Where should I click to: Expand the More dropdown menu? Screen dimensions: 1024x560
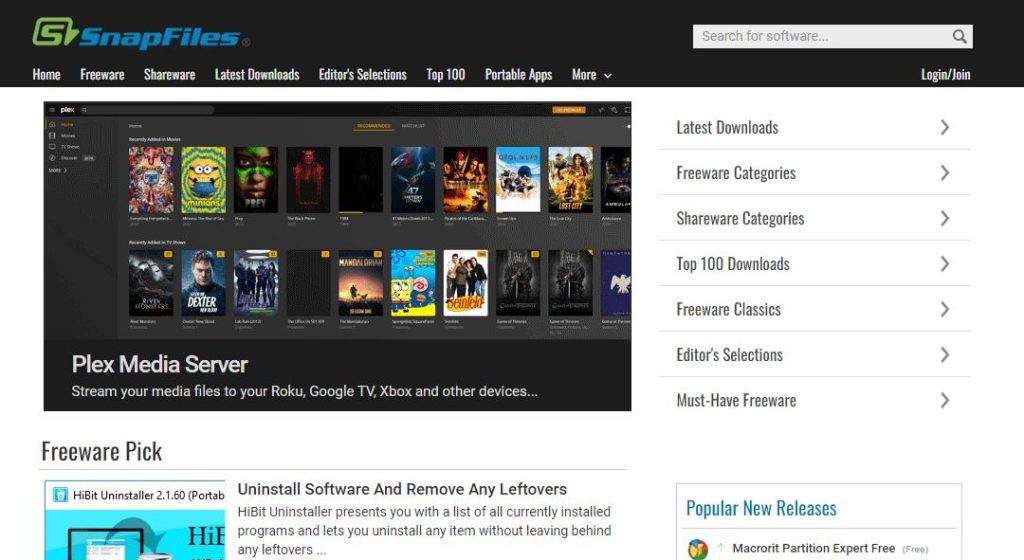592,75
